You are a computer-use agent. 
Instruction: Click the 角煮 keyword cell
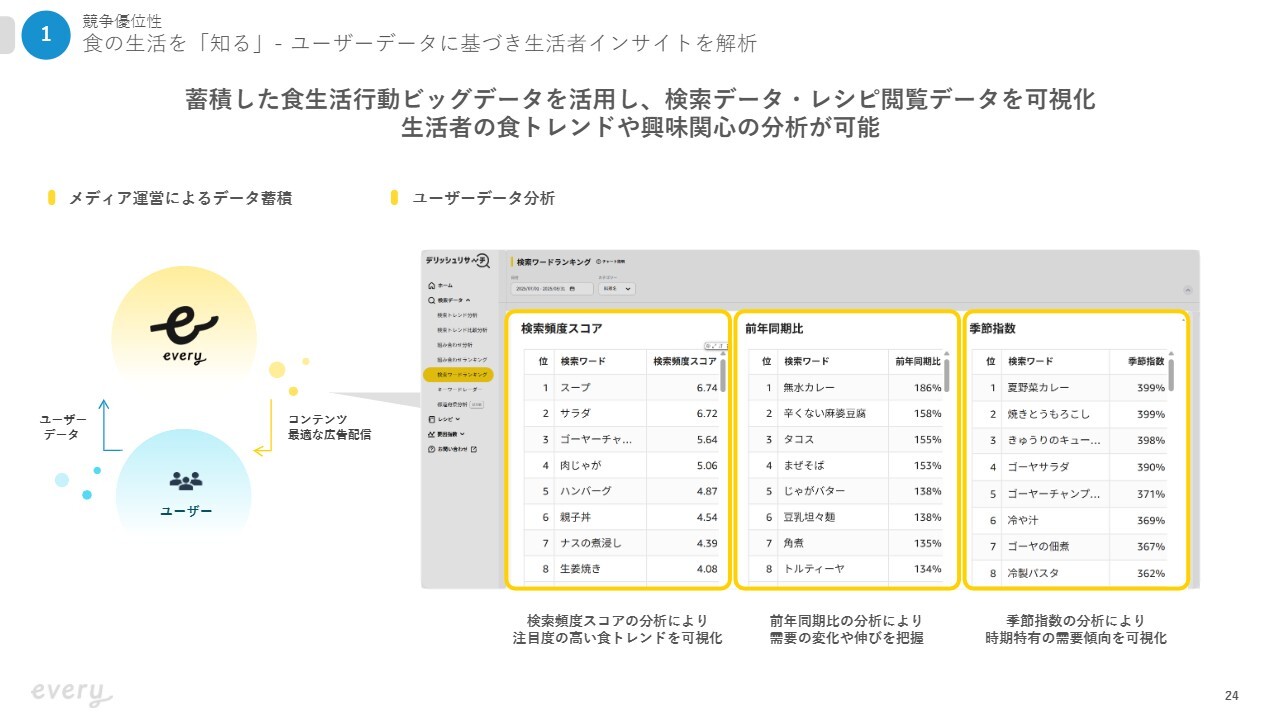[x=794, y=543]
